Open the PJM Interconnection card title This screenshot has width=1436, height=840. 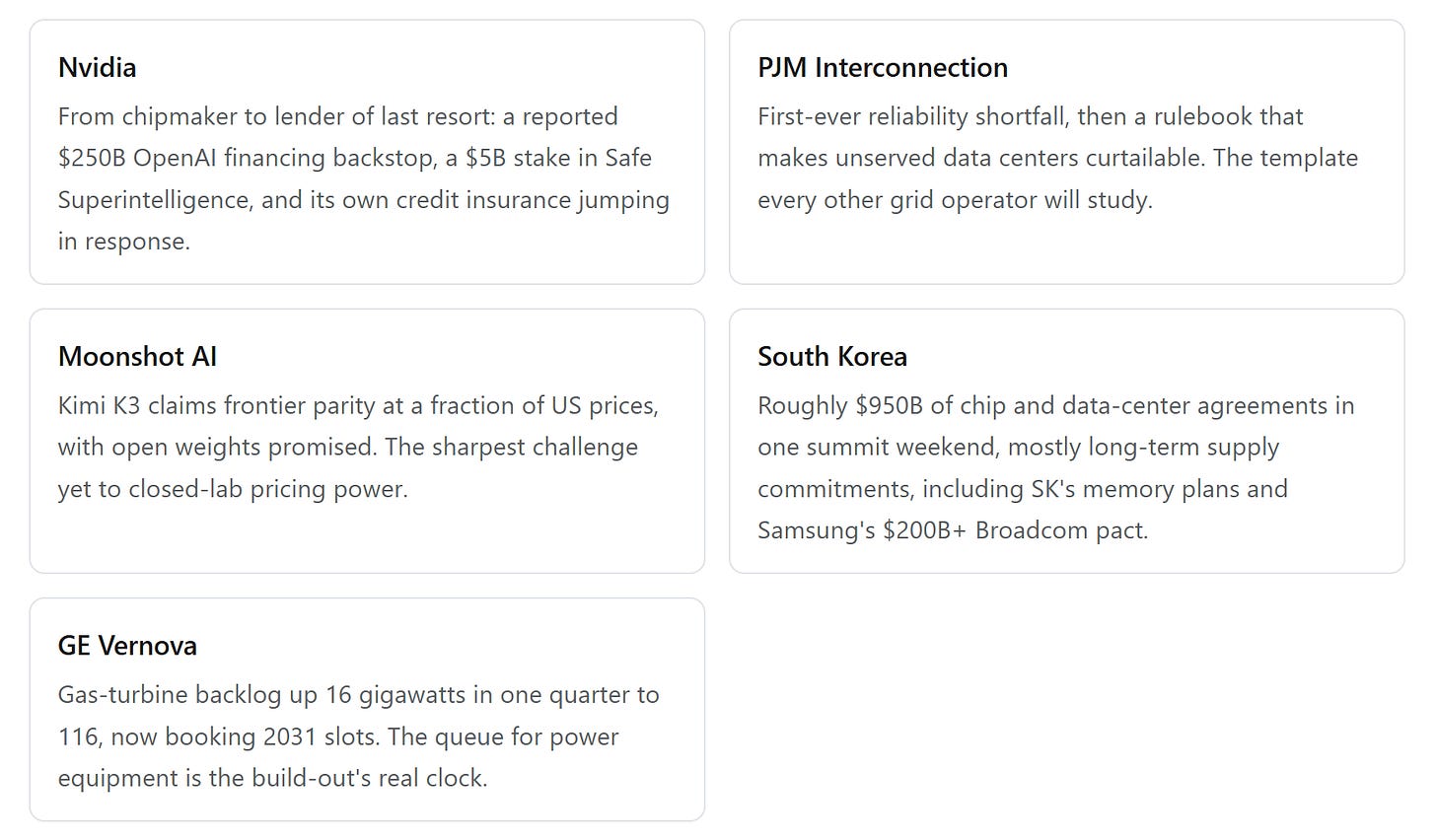click(883, 67)
